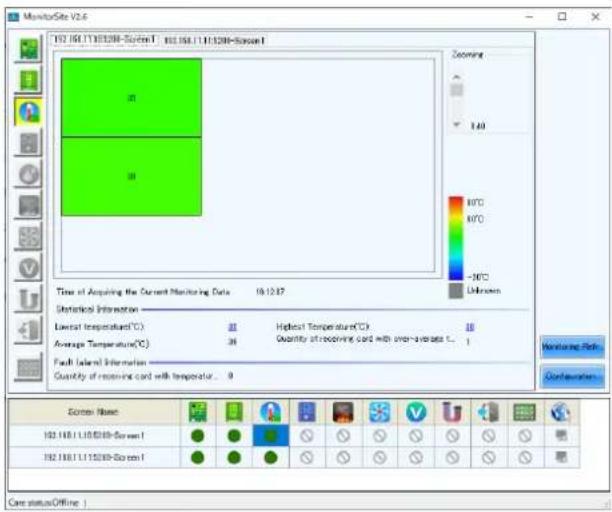Select the 192.168.1.11:5200-Screen1 table row name

pos(94,457)
